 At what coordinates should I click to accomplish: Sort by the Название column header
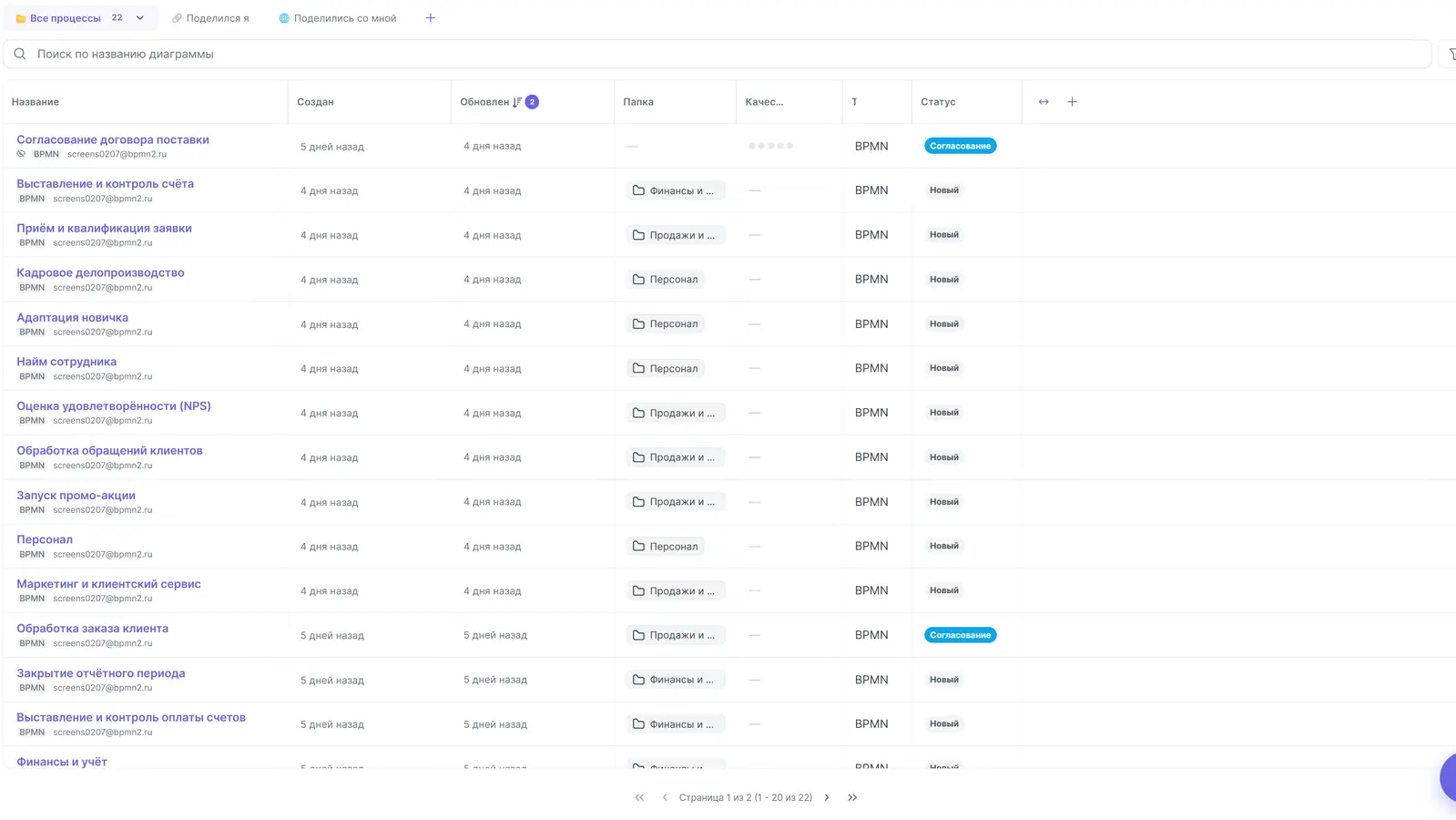tap(36, 102)
